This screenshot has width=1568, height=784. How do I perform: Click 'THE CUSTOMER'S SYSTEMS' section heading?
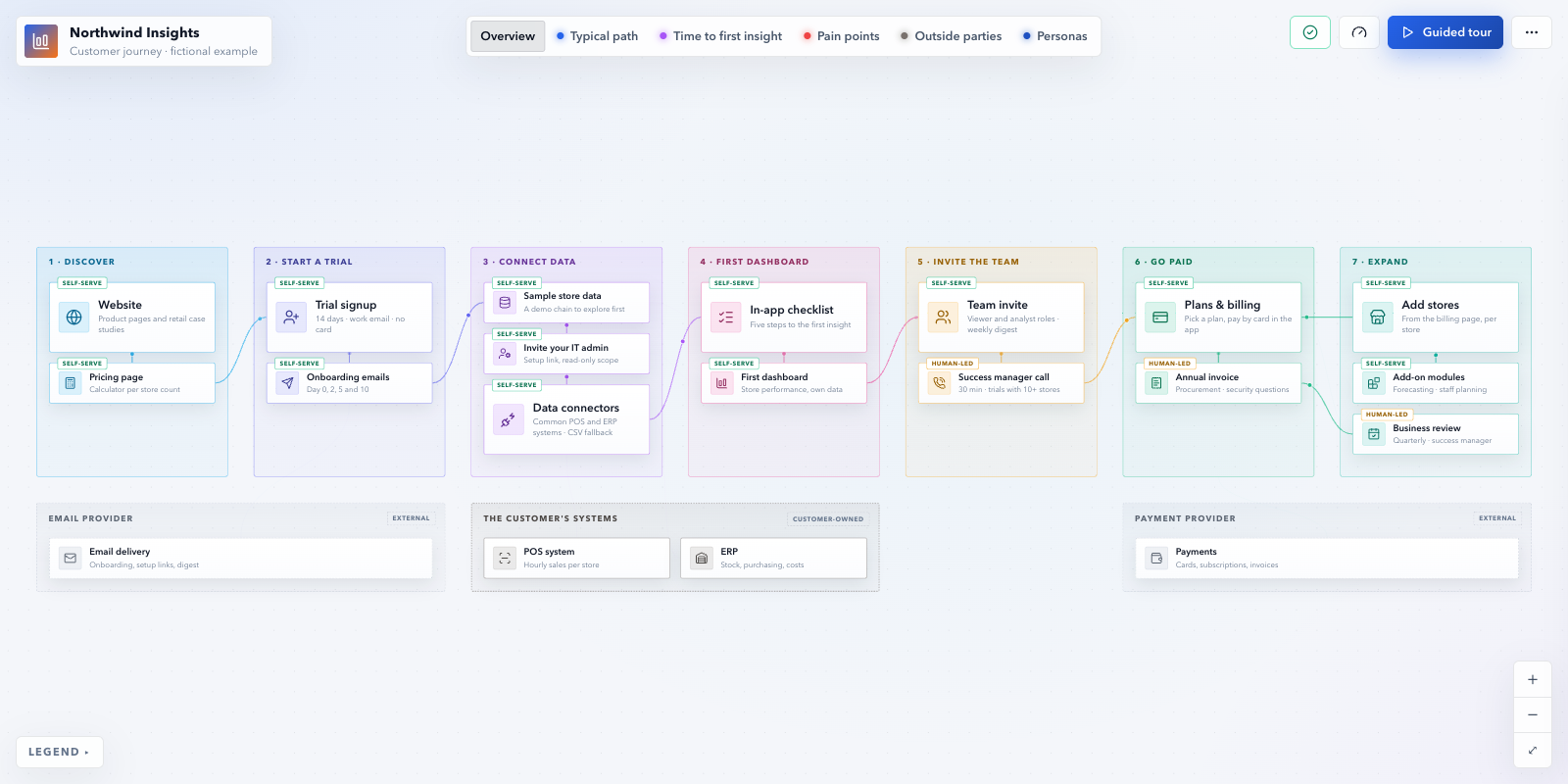551,518
